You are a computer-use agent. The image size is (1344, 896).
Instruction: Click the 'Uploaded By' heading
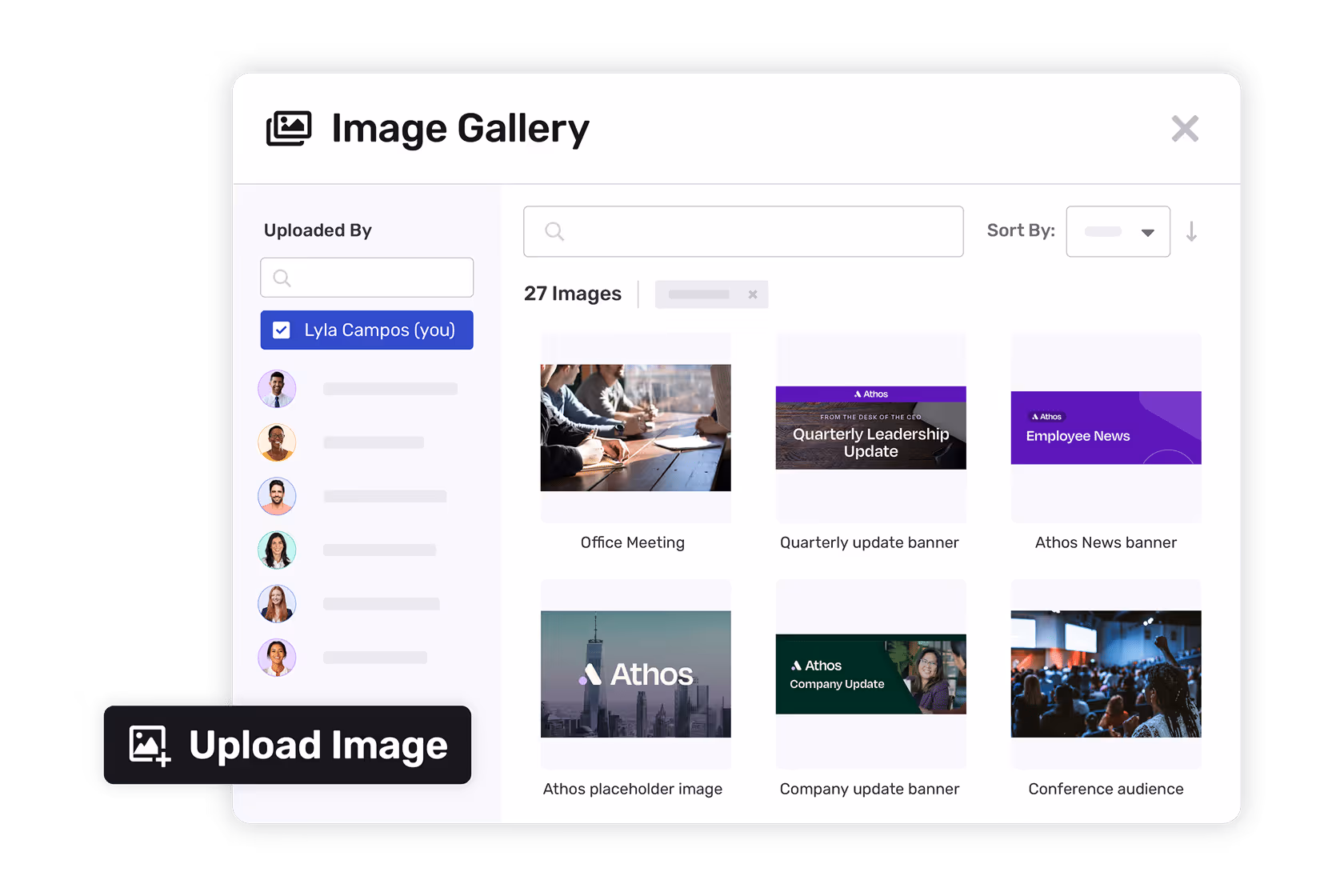(318, 230)
